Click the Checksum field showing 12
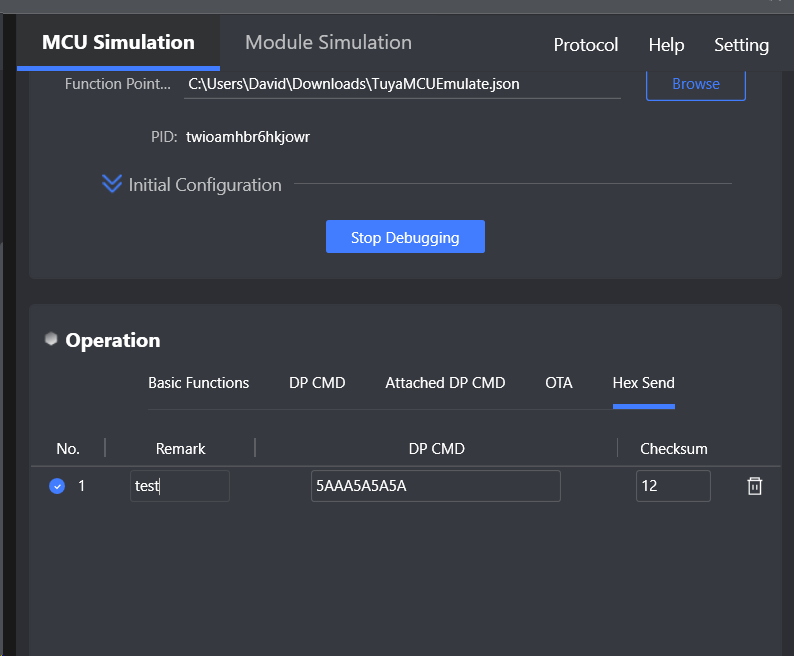 tap(673, 486)
